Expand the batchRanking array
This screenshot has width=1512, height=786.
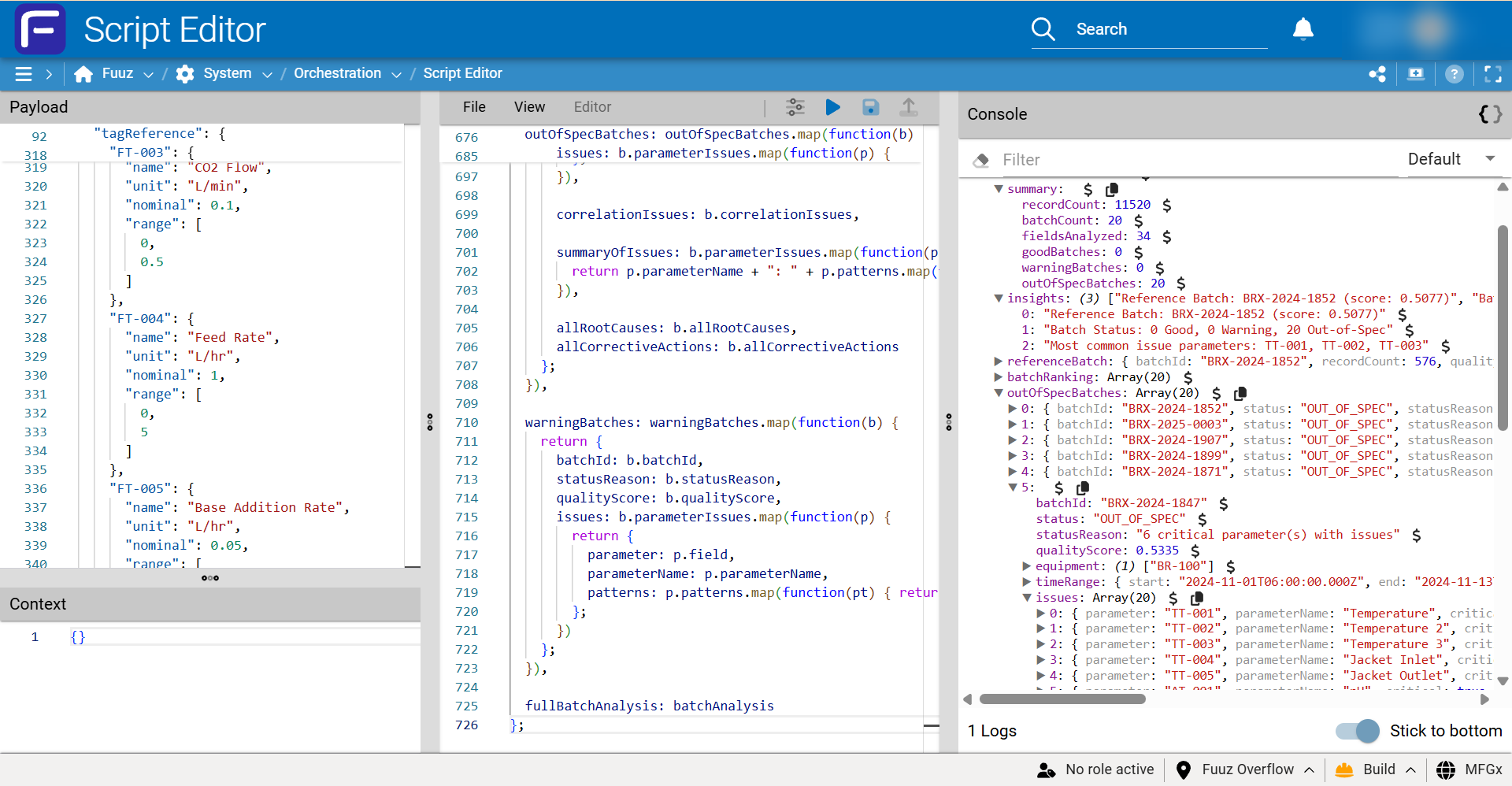(x=999, y=377)
